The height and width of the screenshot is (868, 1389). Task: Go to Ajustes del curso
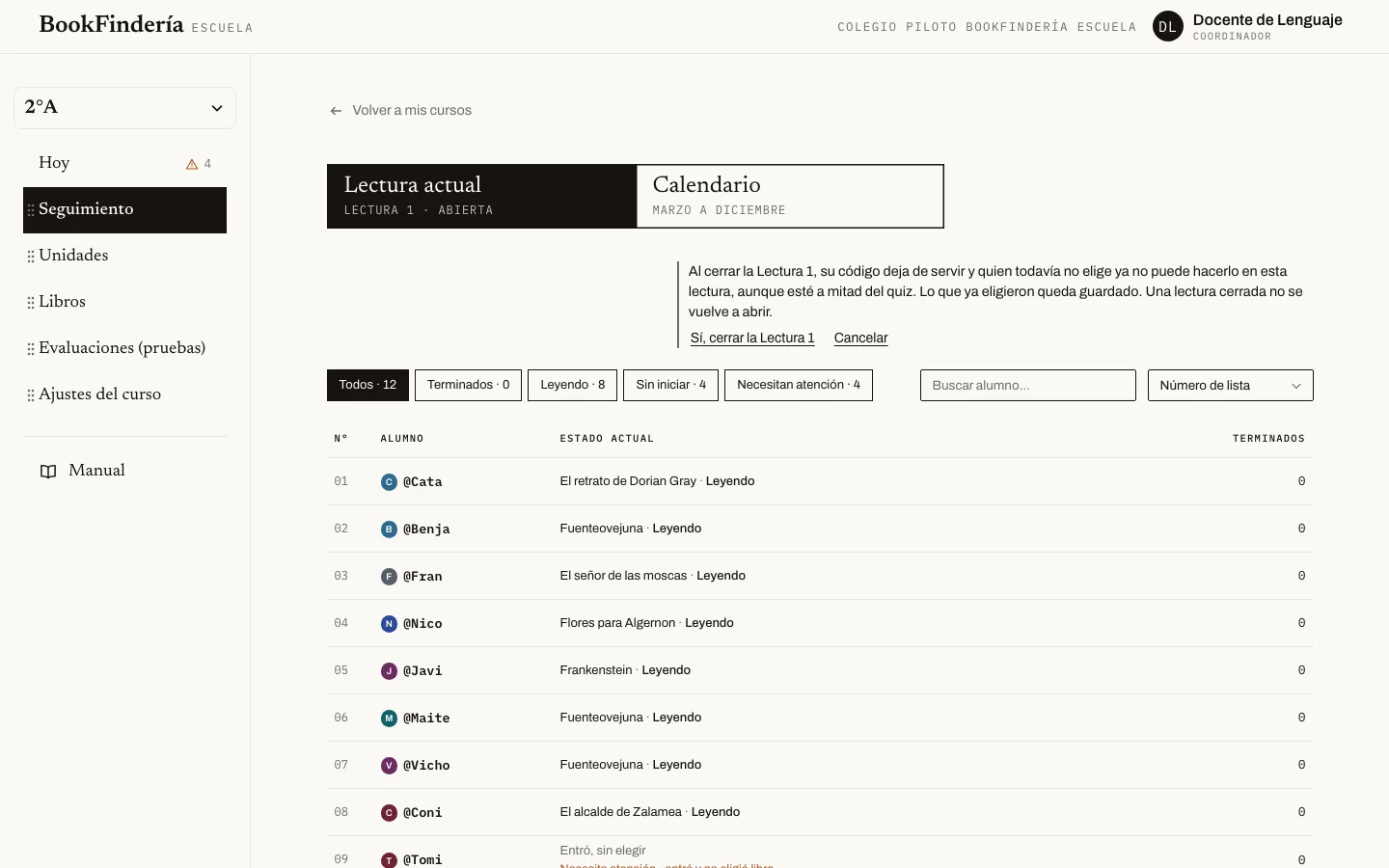tap(124, 394)
